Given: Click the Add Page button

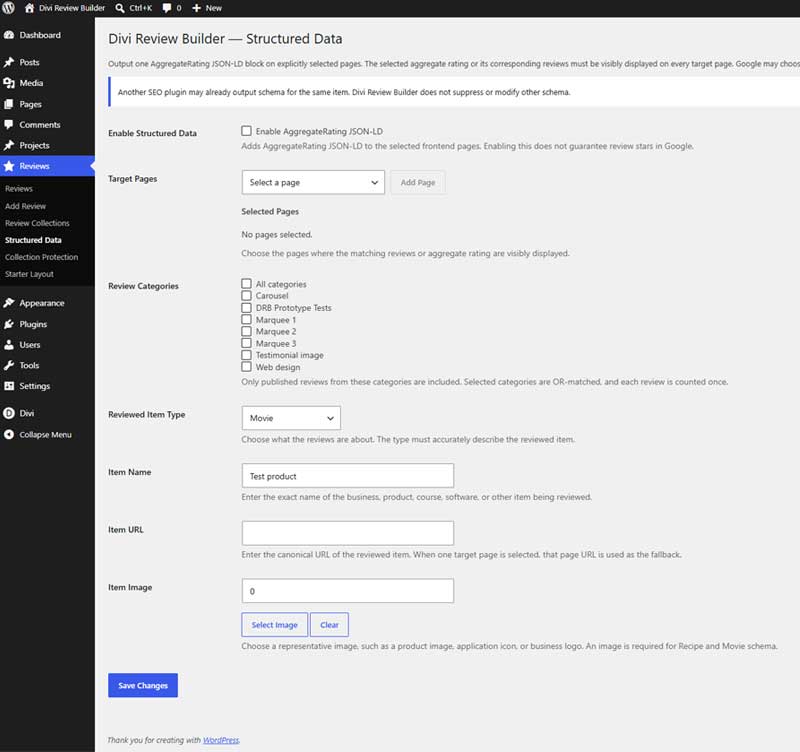Looking at the screenshot, I should point(418,182).
